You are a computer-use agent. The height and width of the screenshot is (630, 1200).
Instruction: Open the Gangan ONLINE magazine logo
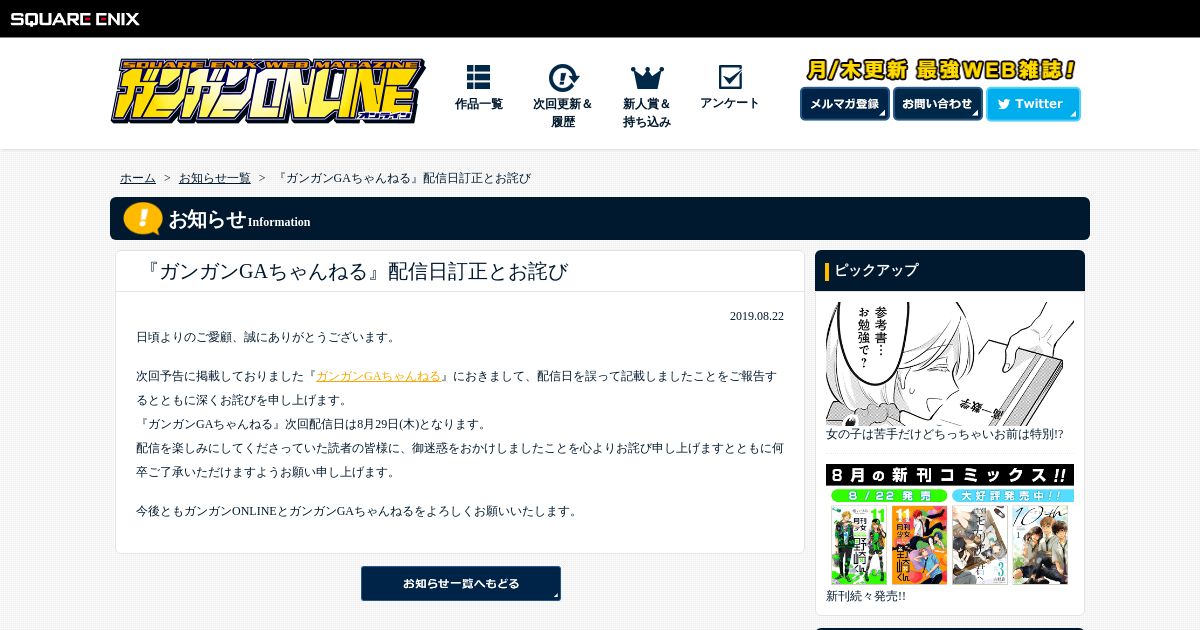point(268,91)
